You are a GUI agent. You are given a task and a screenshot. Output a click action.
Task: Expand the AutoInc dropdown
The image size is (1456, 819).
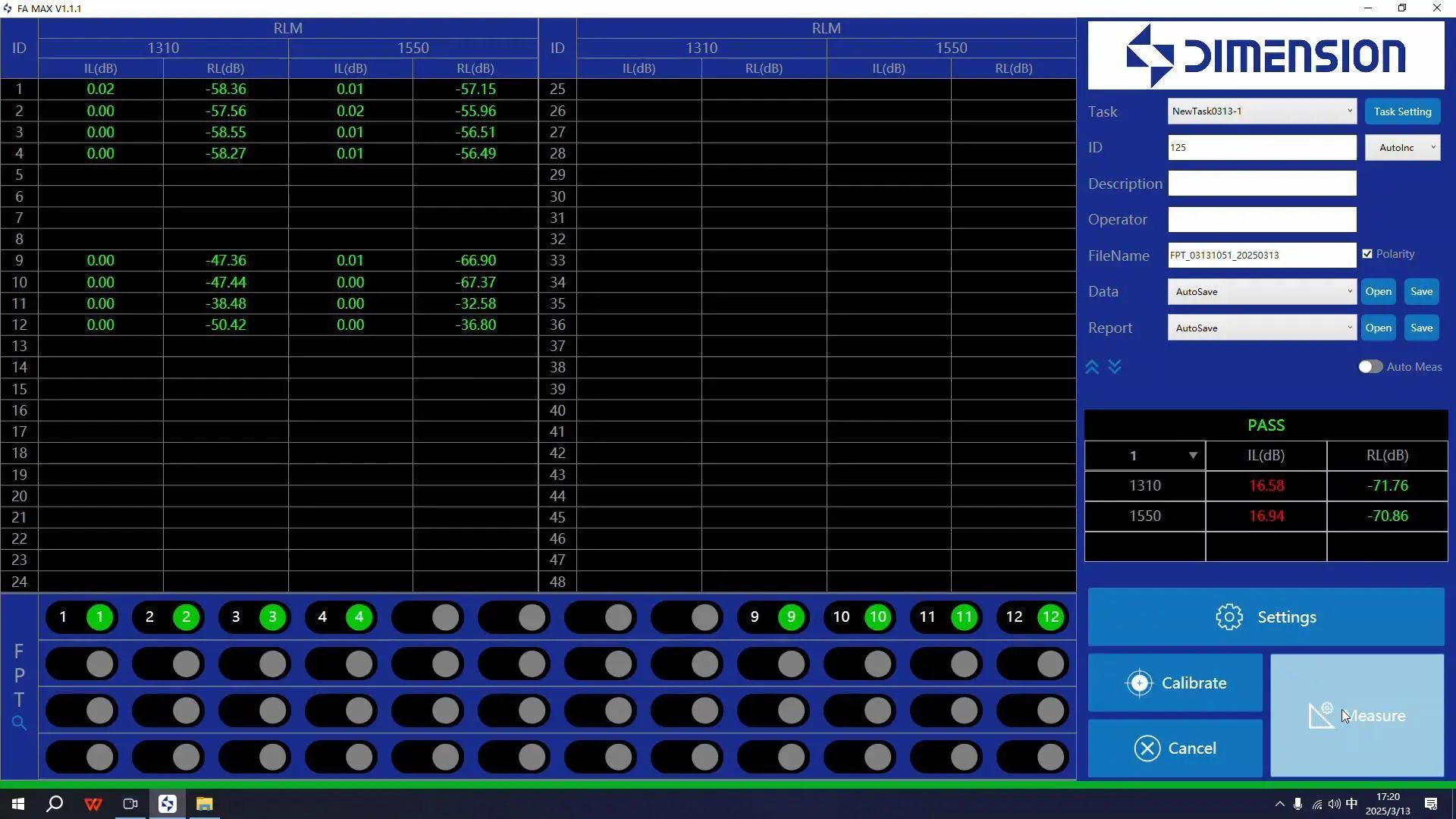1402,148
